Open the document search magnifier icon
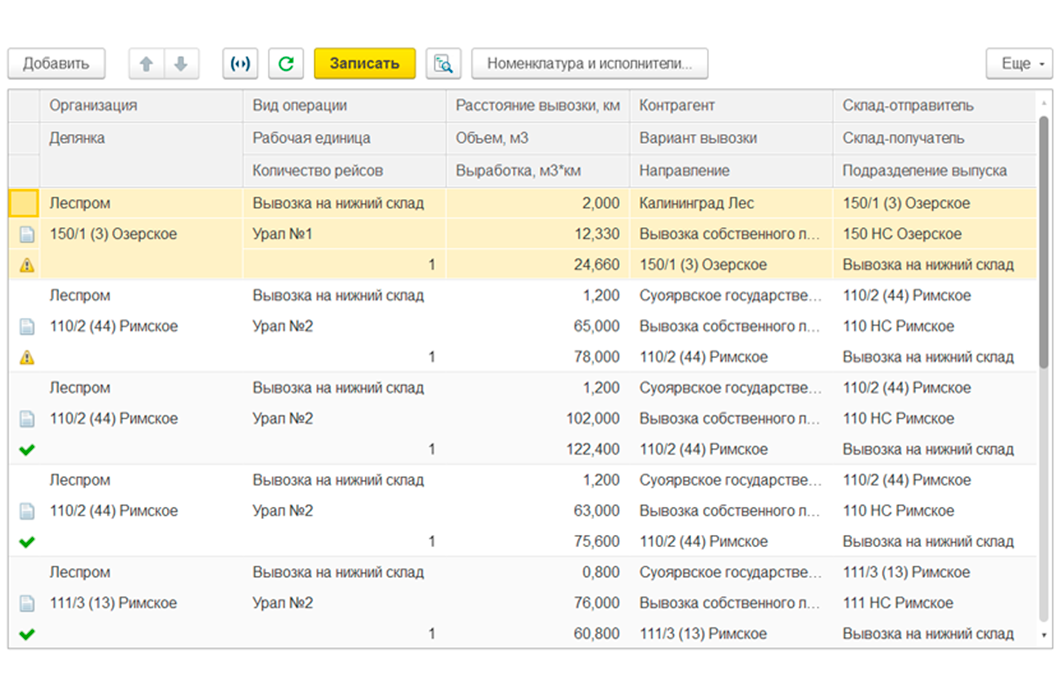This screenshot has height=699, width=1058. (443, 64)
